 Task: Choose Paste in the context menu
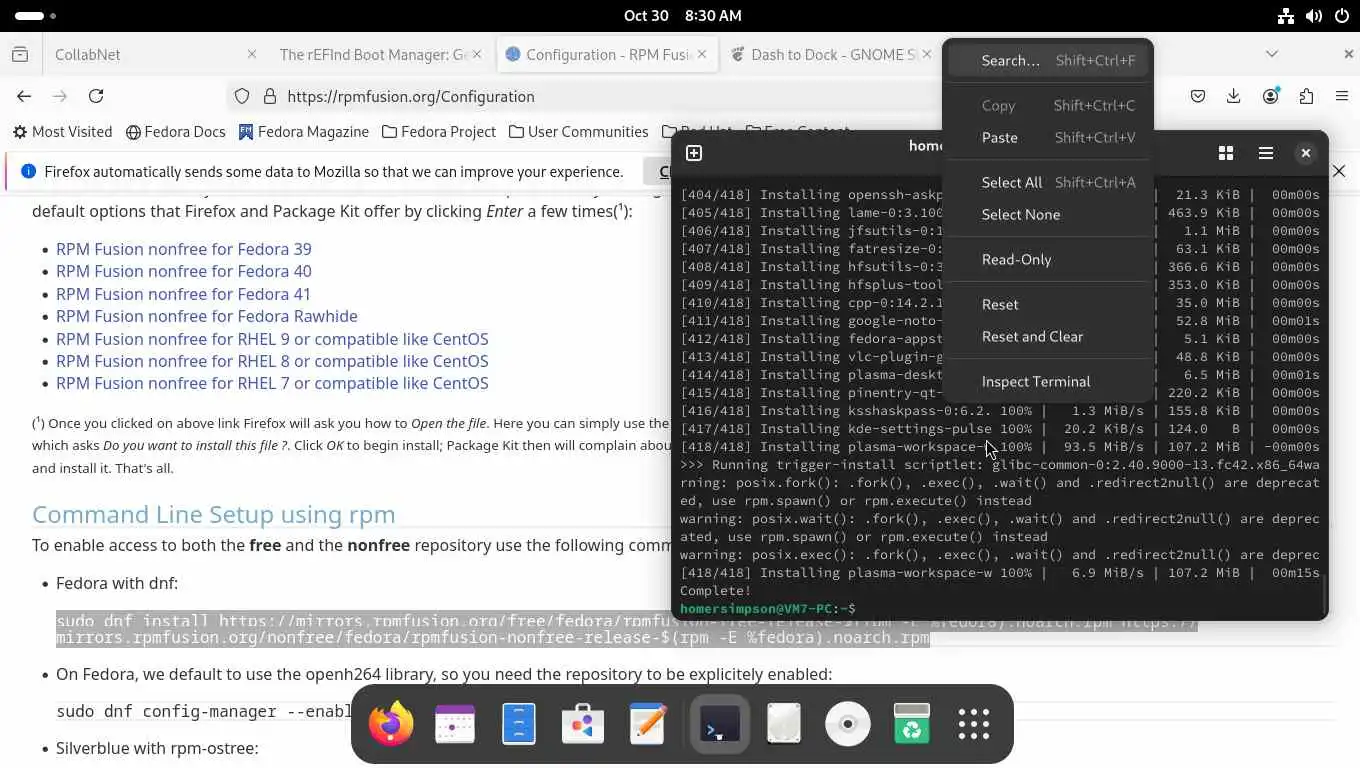(x=1048, y=137)
